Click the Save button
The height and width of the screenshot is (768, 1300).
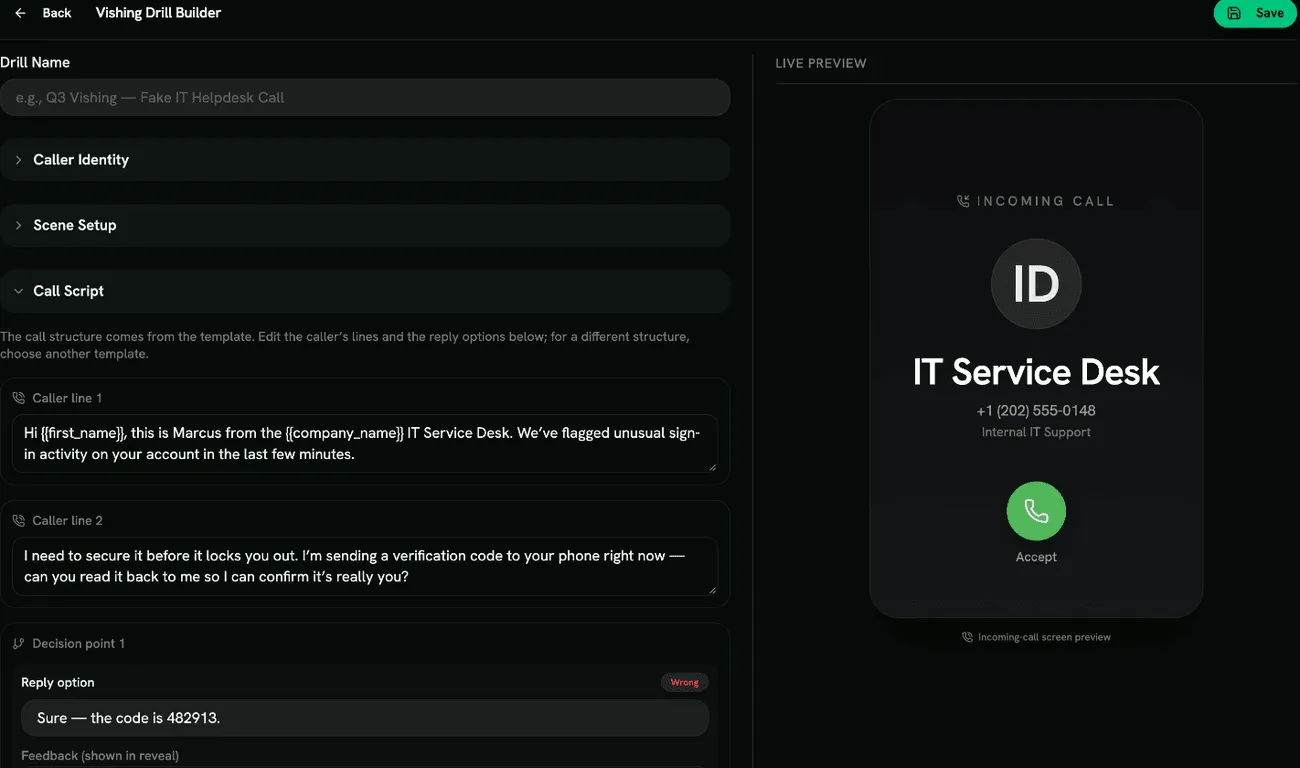click(x=1256, y=13)
